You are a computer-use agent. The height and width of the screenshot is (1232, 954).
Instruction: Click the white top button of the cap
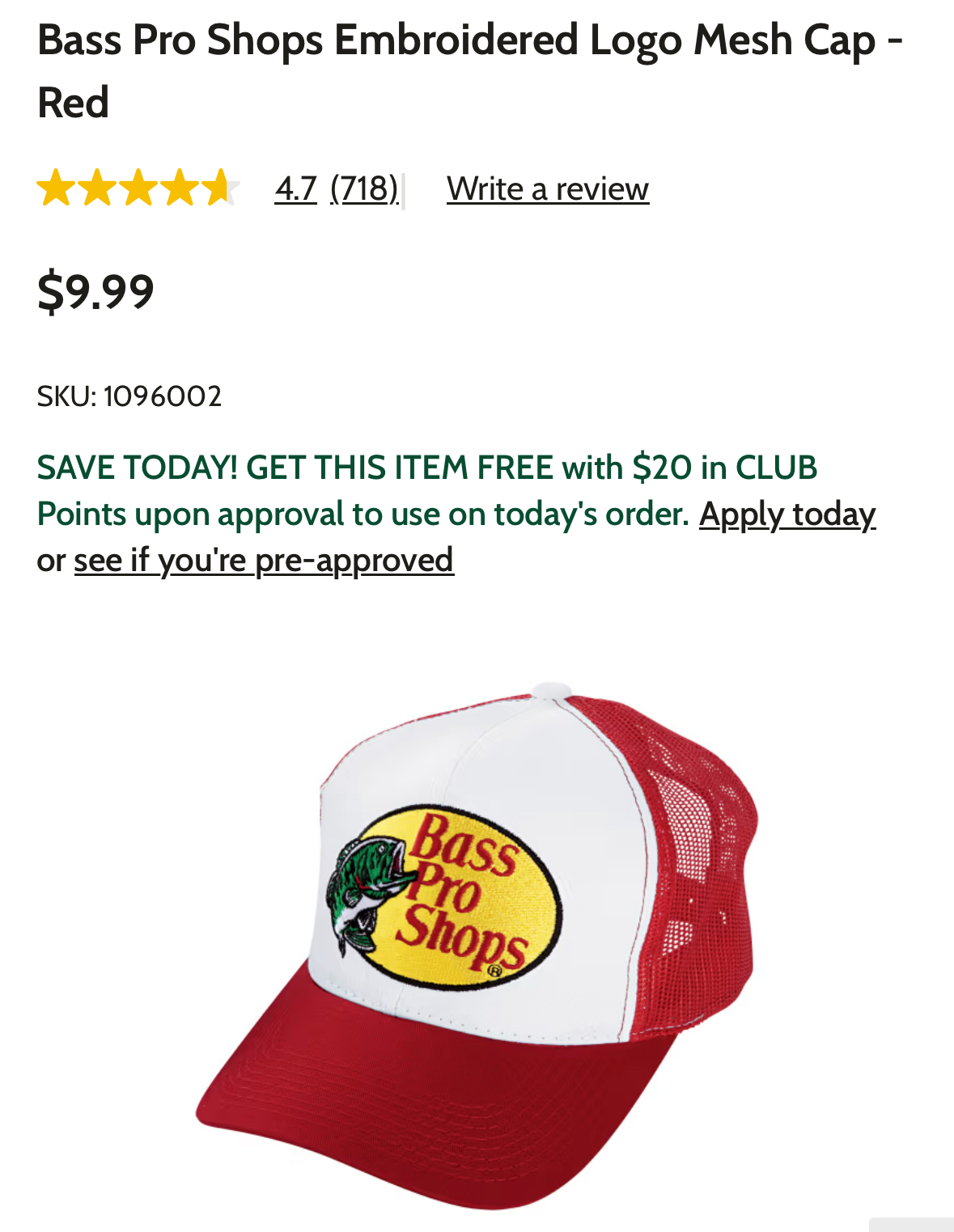(553, 689)
